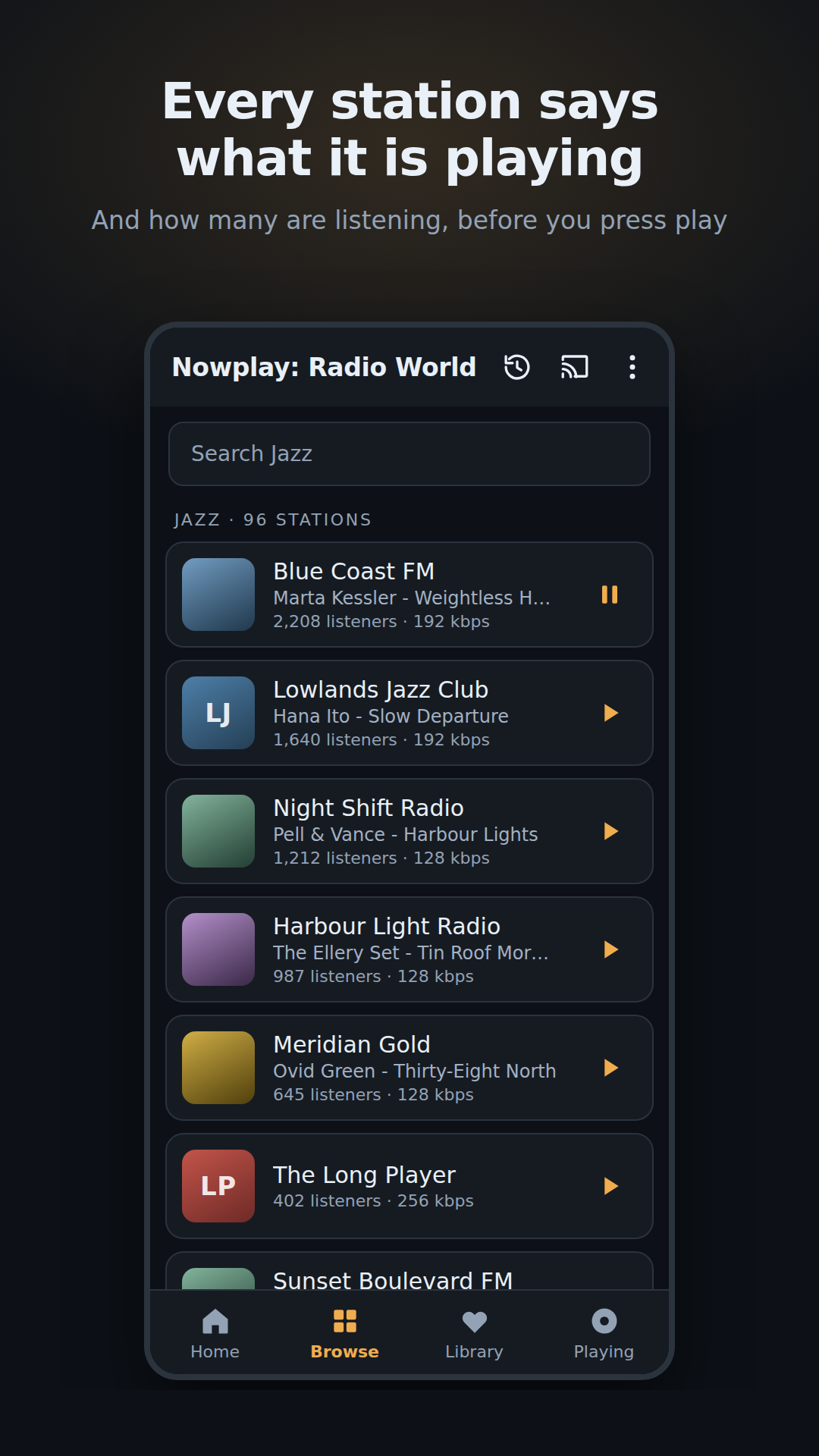This screenshot has width=819, height=1456.
Task: Play The Long Player station
Action: point(610,1186)
